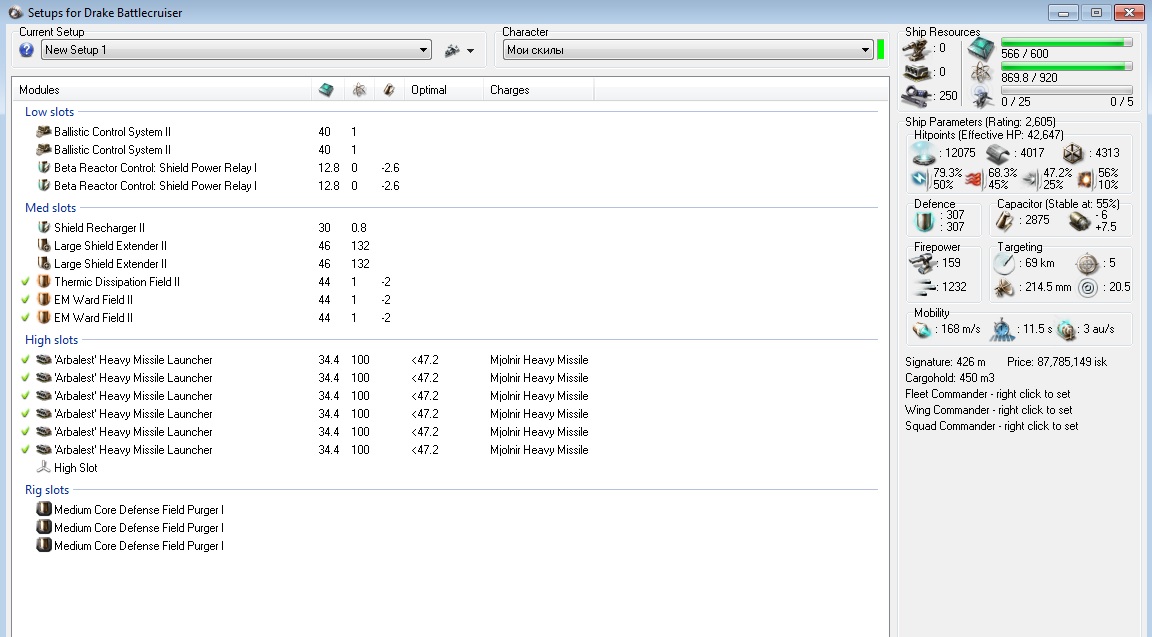Click first Beta Reactor Control relay icon
The width and height of the screenshot is (1152, 637).
pos(43,168)
